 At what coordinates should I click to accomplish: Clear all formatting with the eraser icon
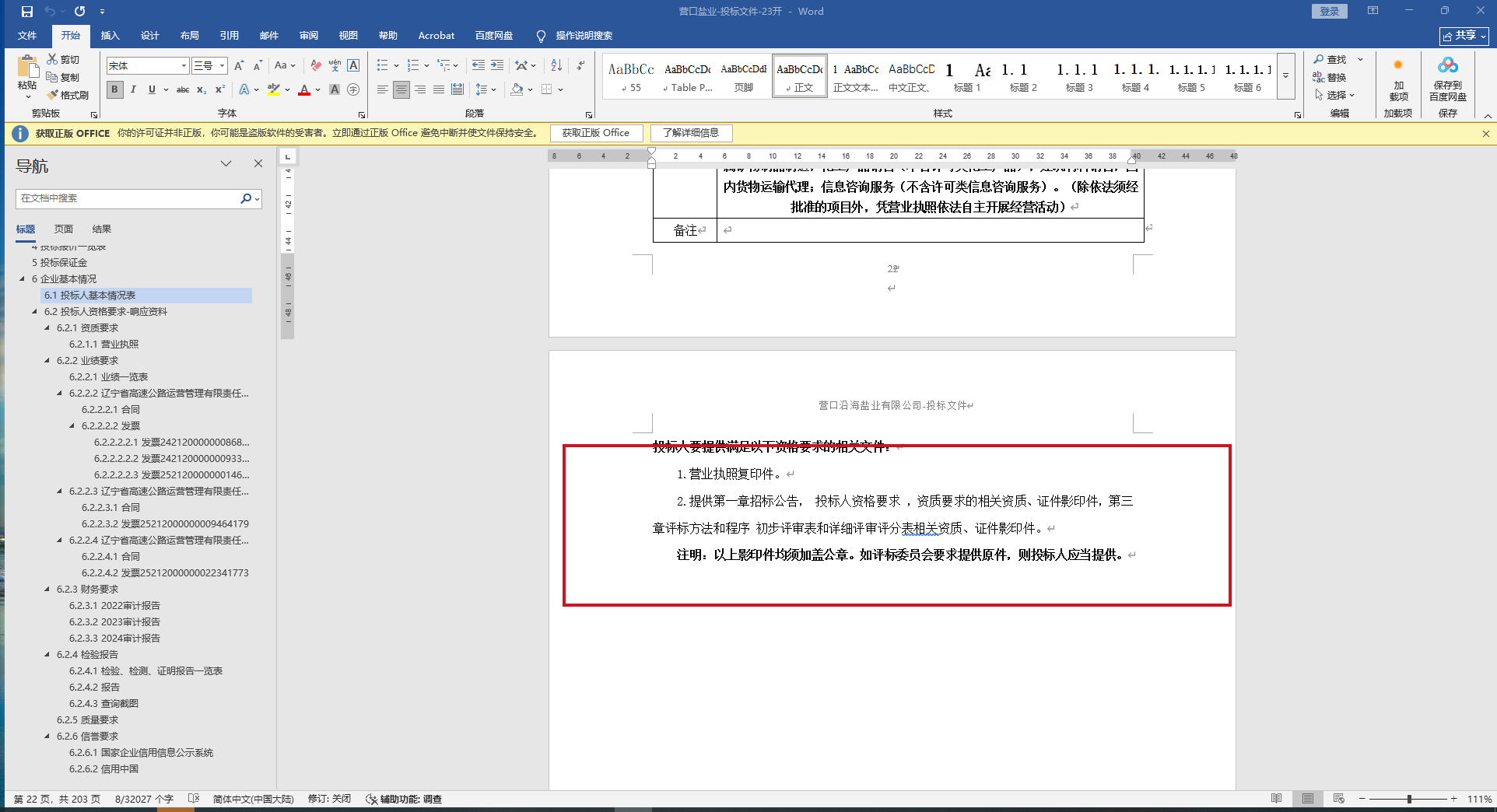pyautogui.click(x=315, y=65)
